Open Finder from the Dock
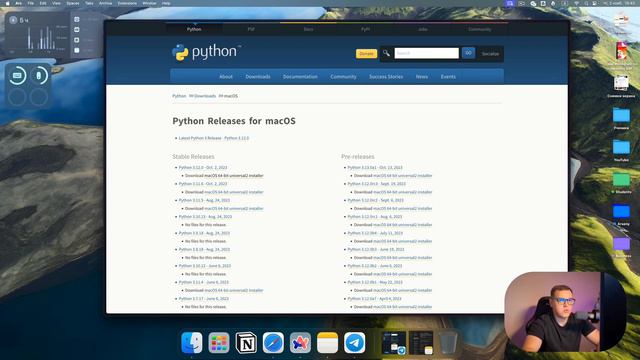The height and width of the screenshot is (360, 640). point(191,342)
